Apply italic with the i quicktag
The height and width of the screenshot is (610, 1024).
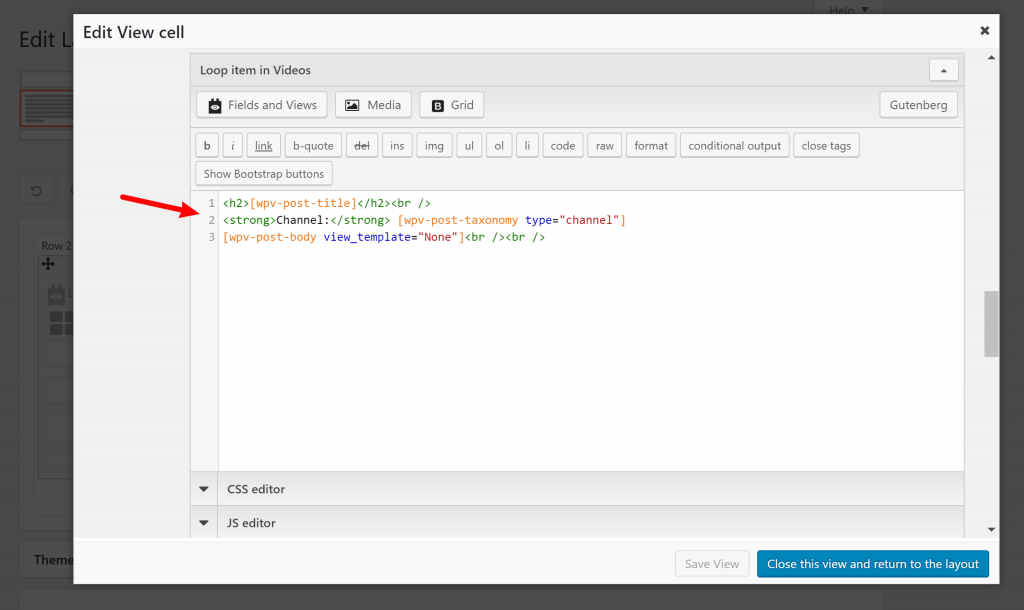pos(232,145)
